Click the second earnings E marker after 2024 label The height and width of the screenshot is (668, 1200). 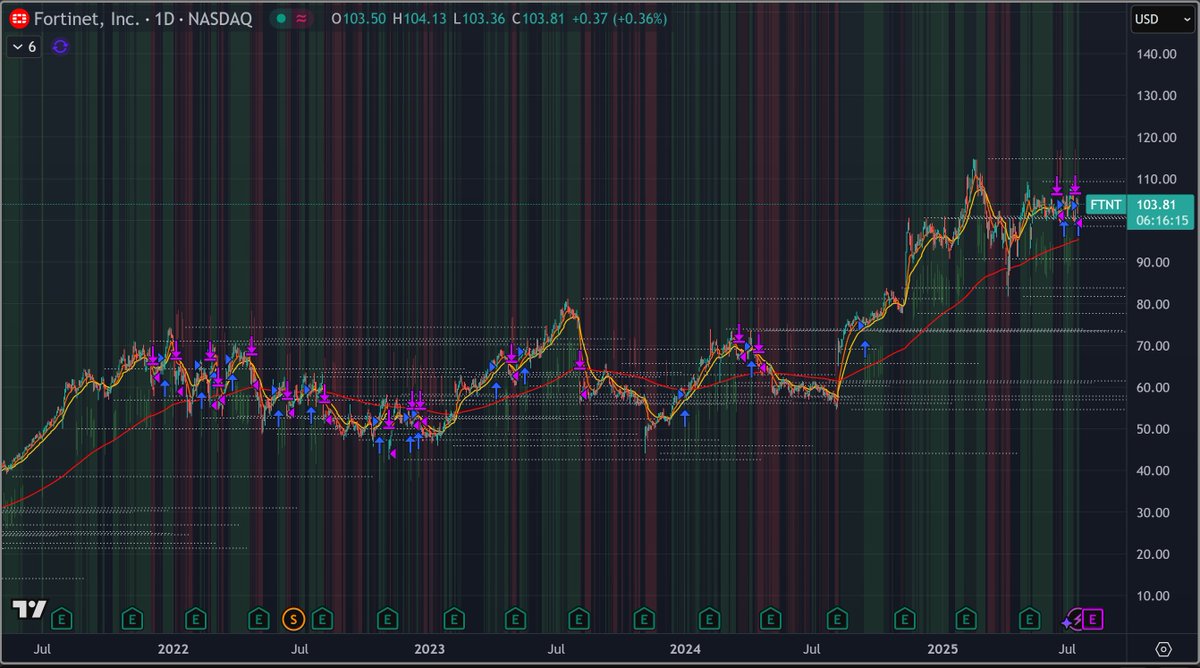[x=771, y=619]
